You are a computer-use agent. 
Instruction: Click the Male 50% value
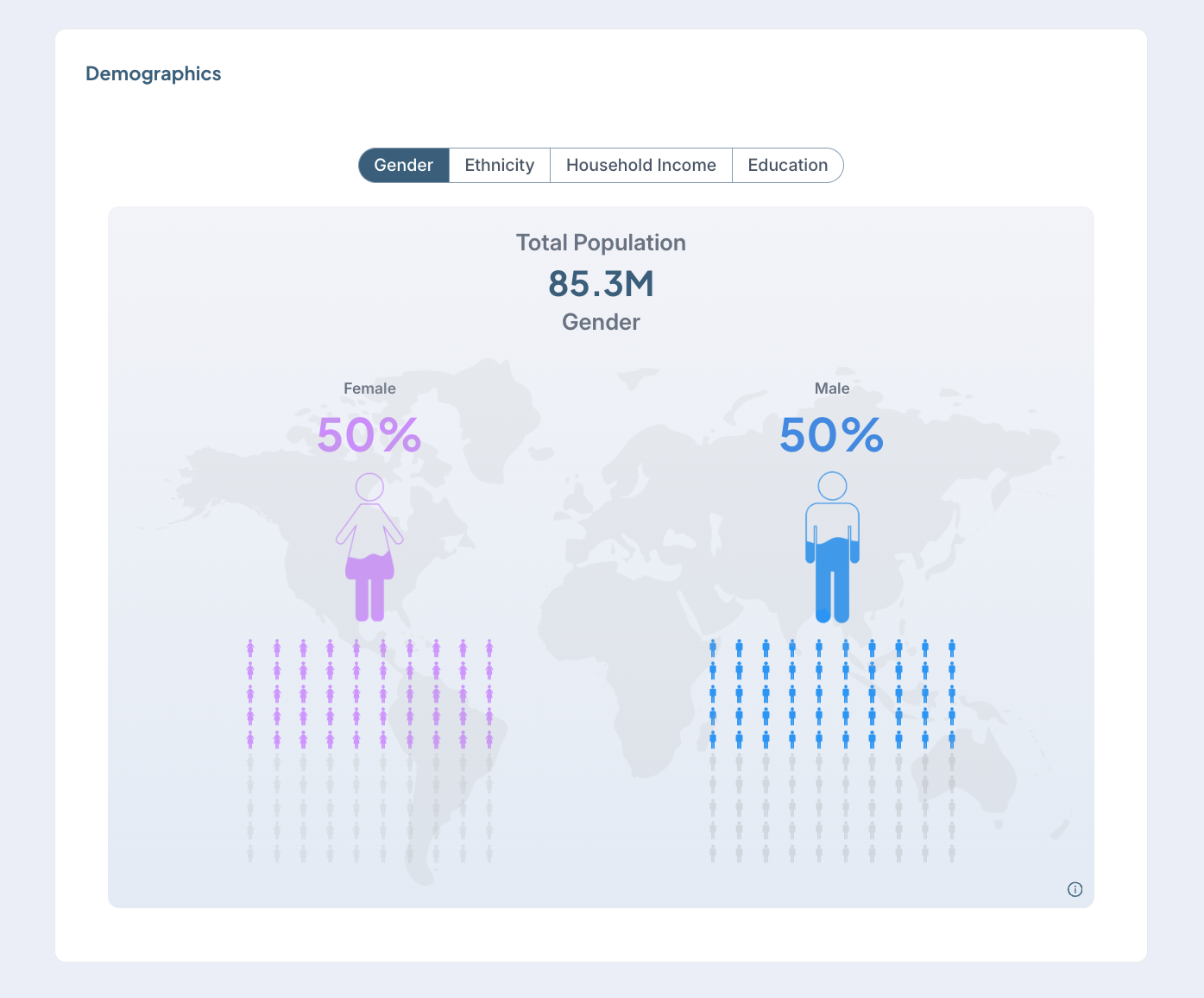(832, 435)
